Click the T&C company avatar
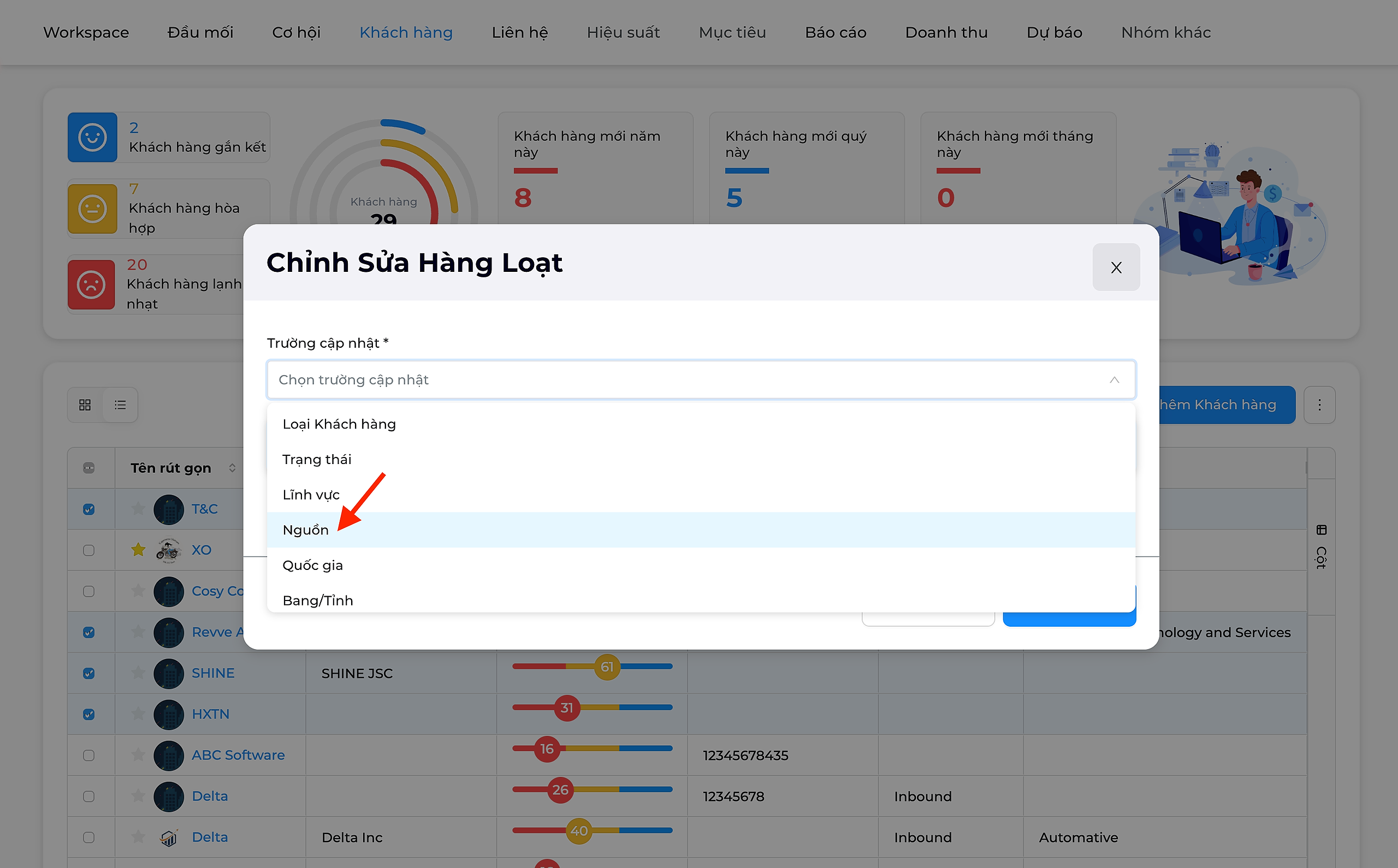 click(169, 509)
